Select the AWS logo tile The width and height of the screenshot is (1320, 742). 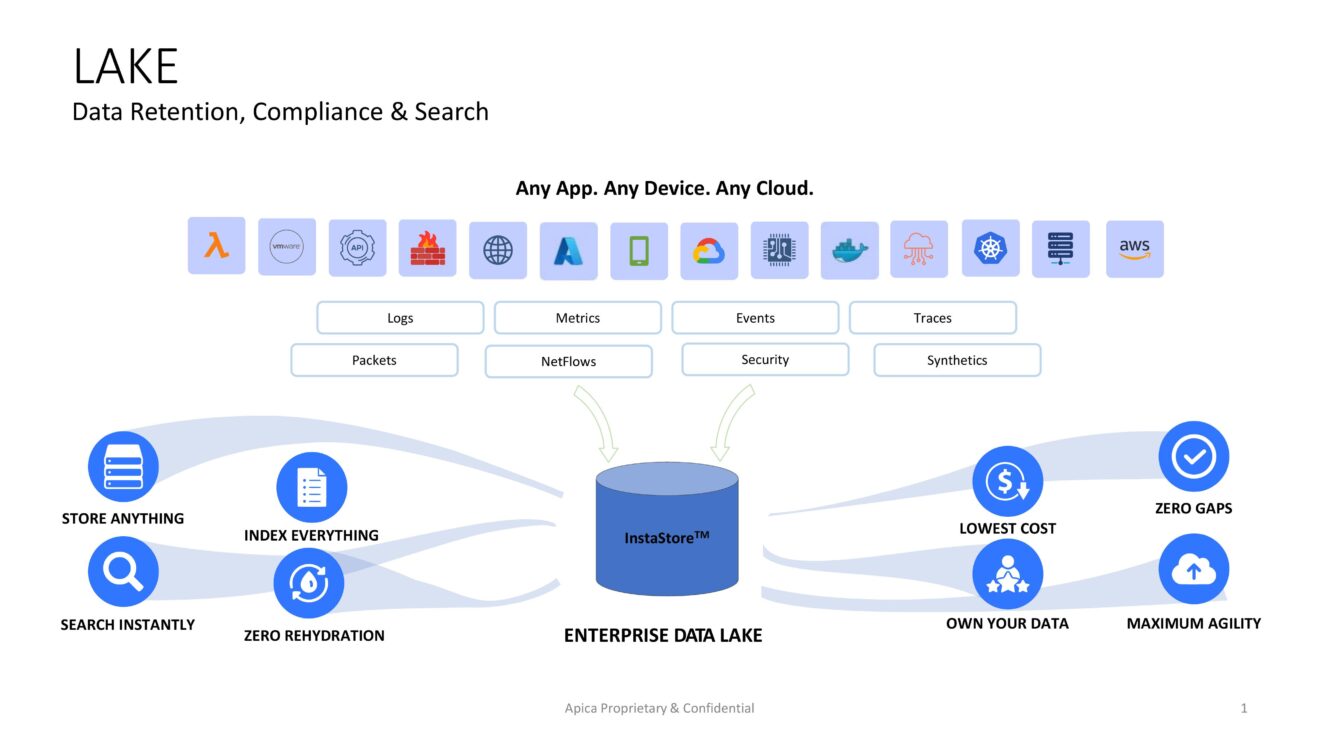point(1135,249)
